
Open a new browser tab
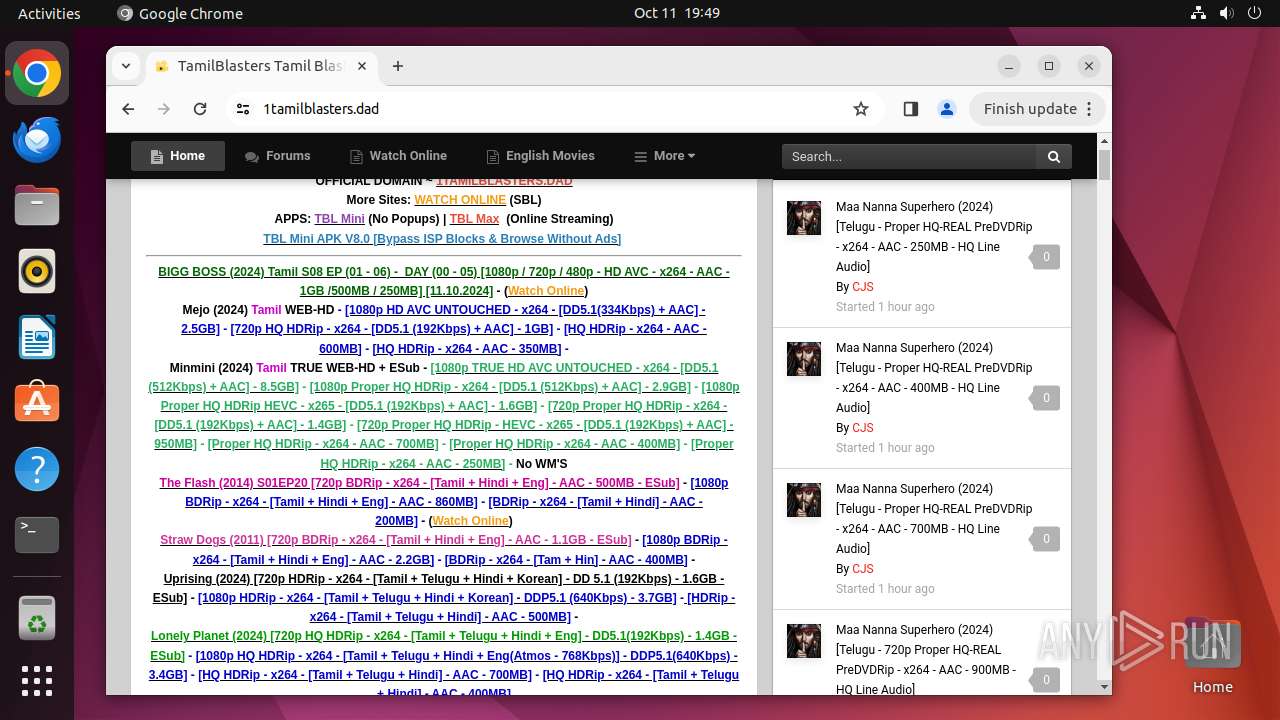pyautogui.click(x=398, y=66)
